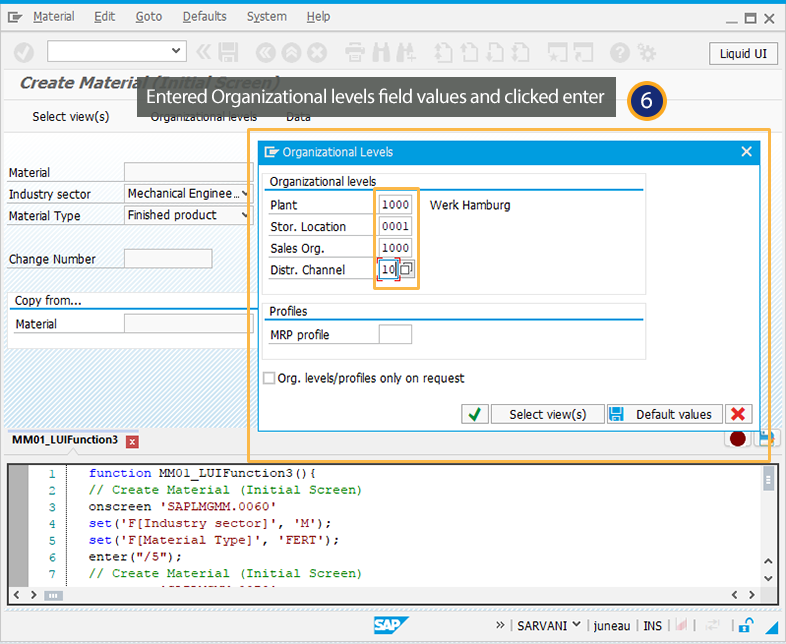This screenshot has height=644, width=786.
Task: Click into the MRP profile field
Action: tap(395, 334)
